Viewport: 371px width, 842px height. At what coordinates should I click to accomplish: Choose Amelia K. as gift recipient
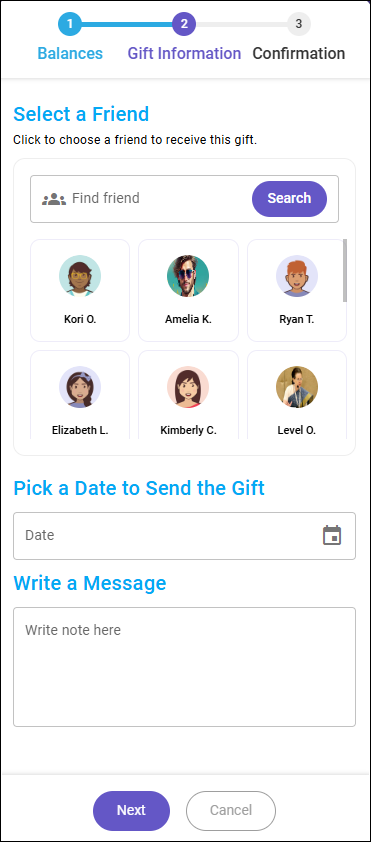point(188,291)
